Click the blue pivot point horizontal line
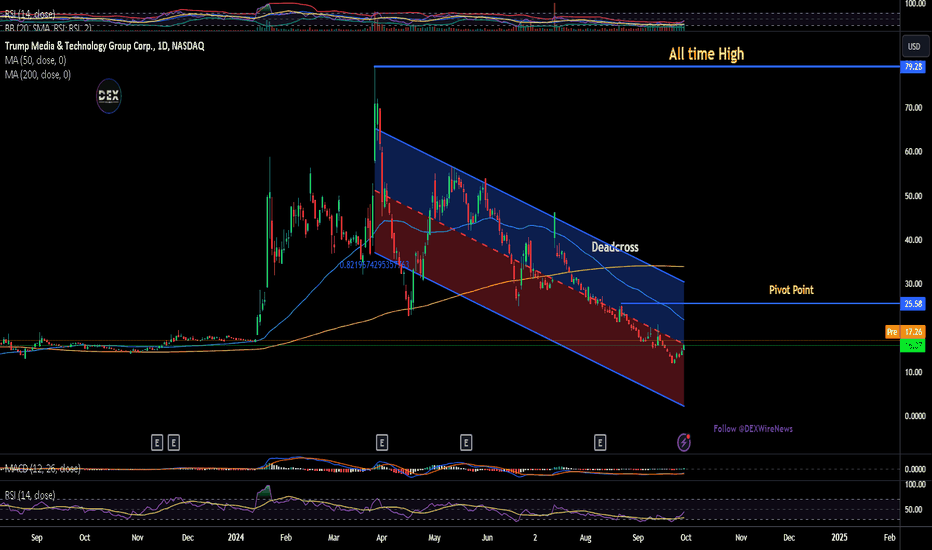 coord(760,304)
